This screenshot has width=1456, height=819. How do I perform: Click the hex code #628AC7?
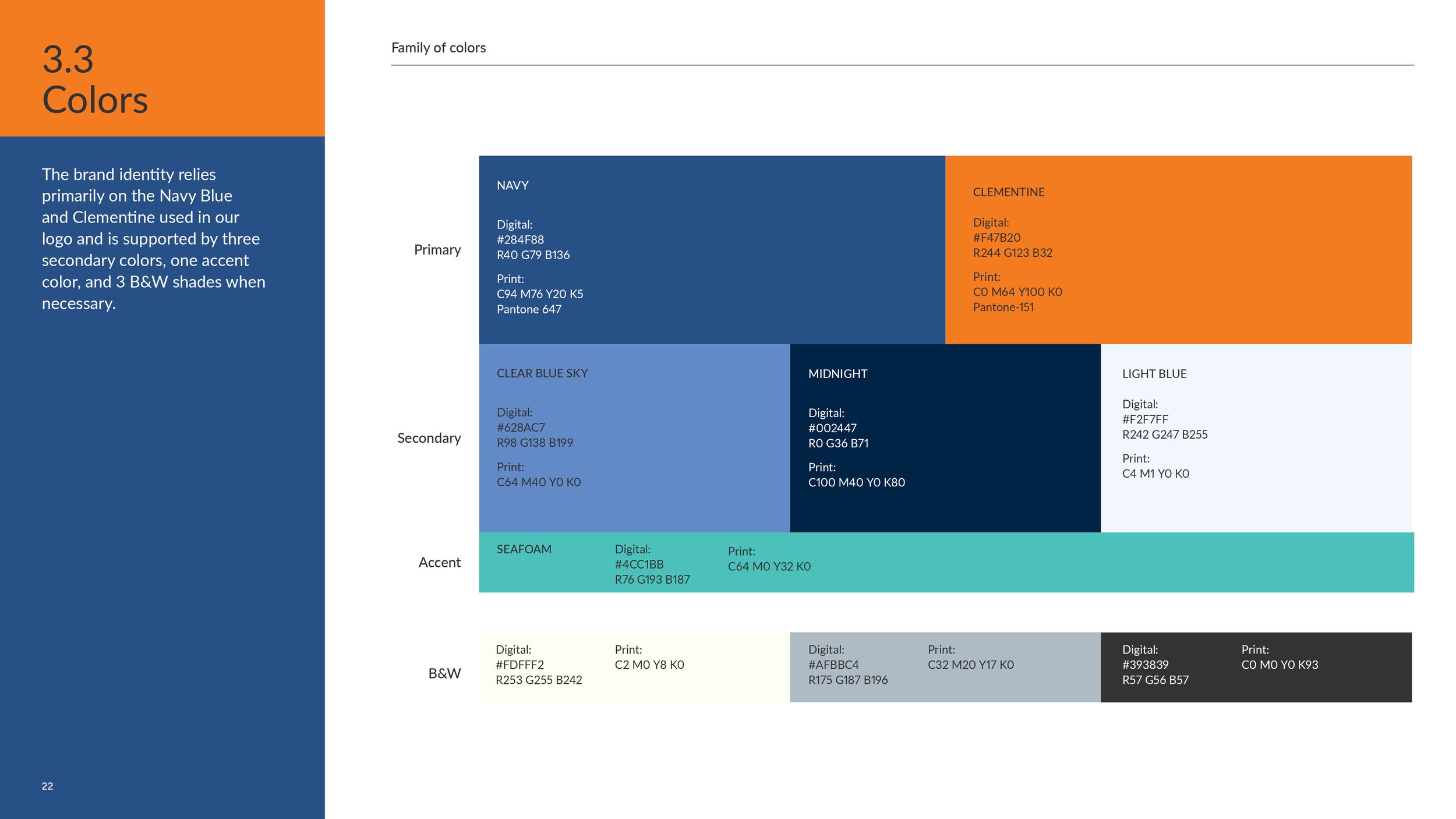pyautogui.click(x=521, y=428)
